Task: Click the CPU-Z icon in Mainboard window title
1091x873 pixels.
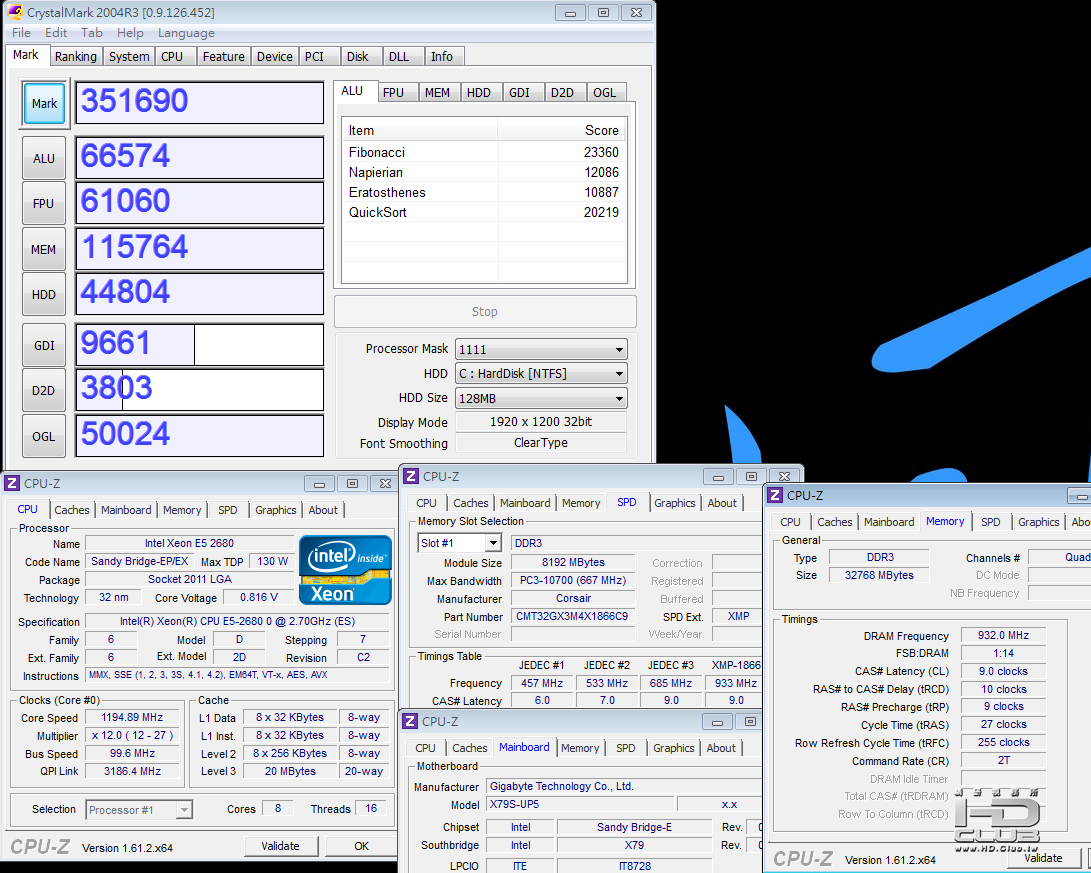Action: click(x=410, y=722)
